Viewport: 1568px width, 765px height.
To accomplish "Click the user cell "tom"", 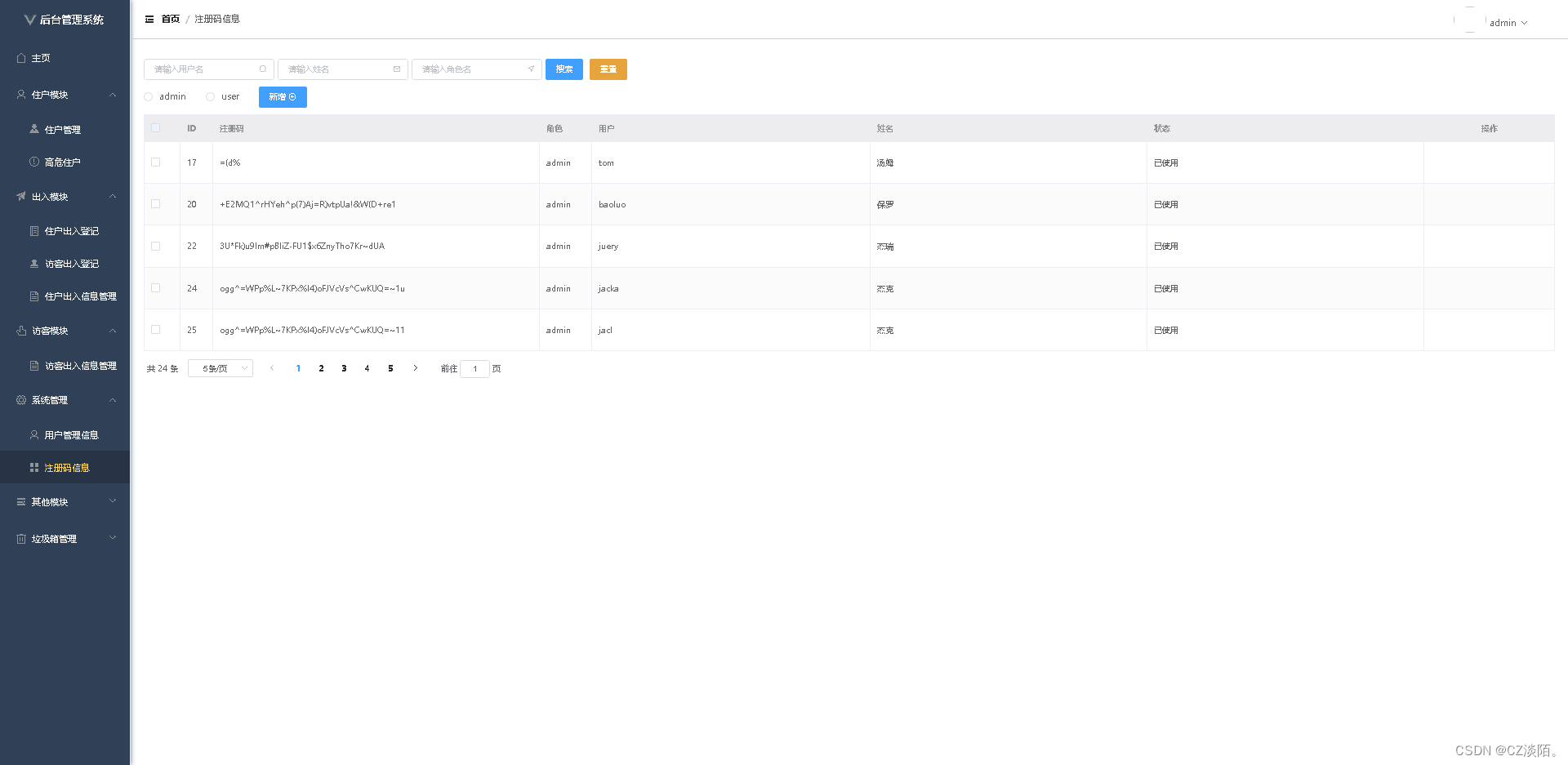I will (x=606, y=162).
